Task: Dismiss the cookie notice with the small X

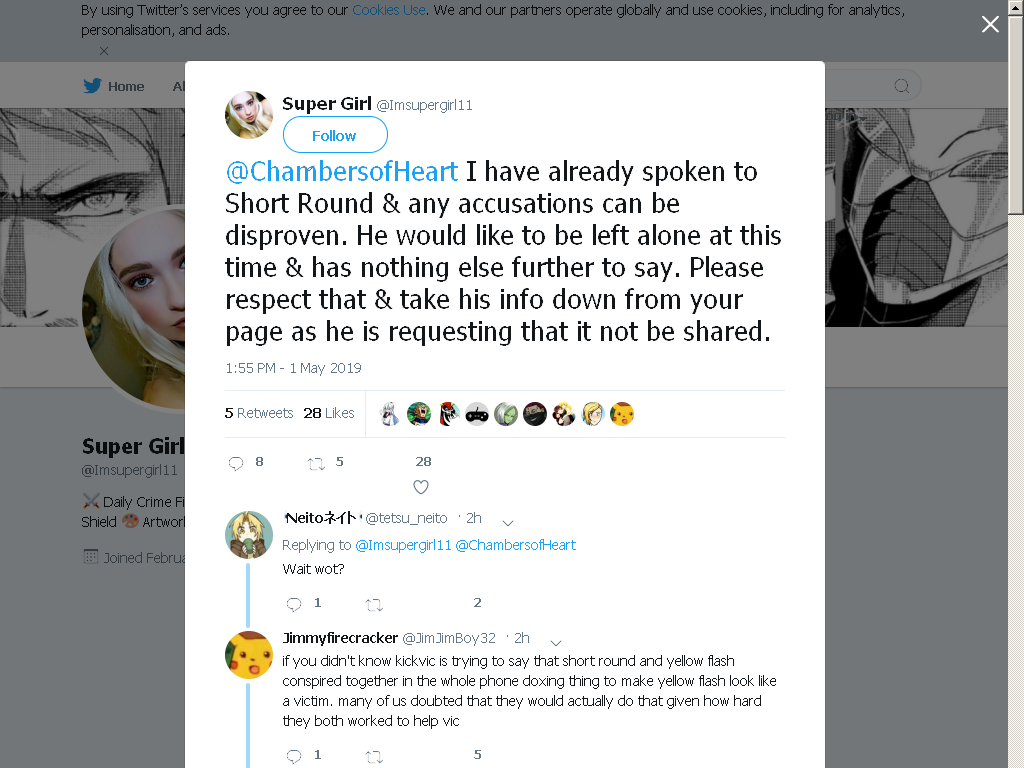Action: [x=104, y=51]
